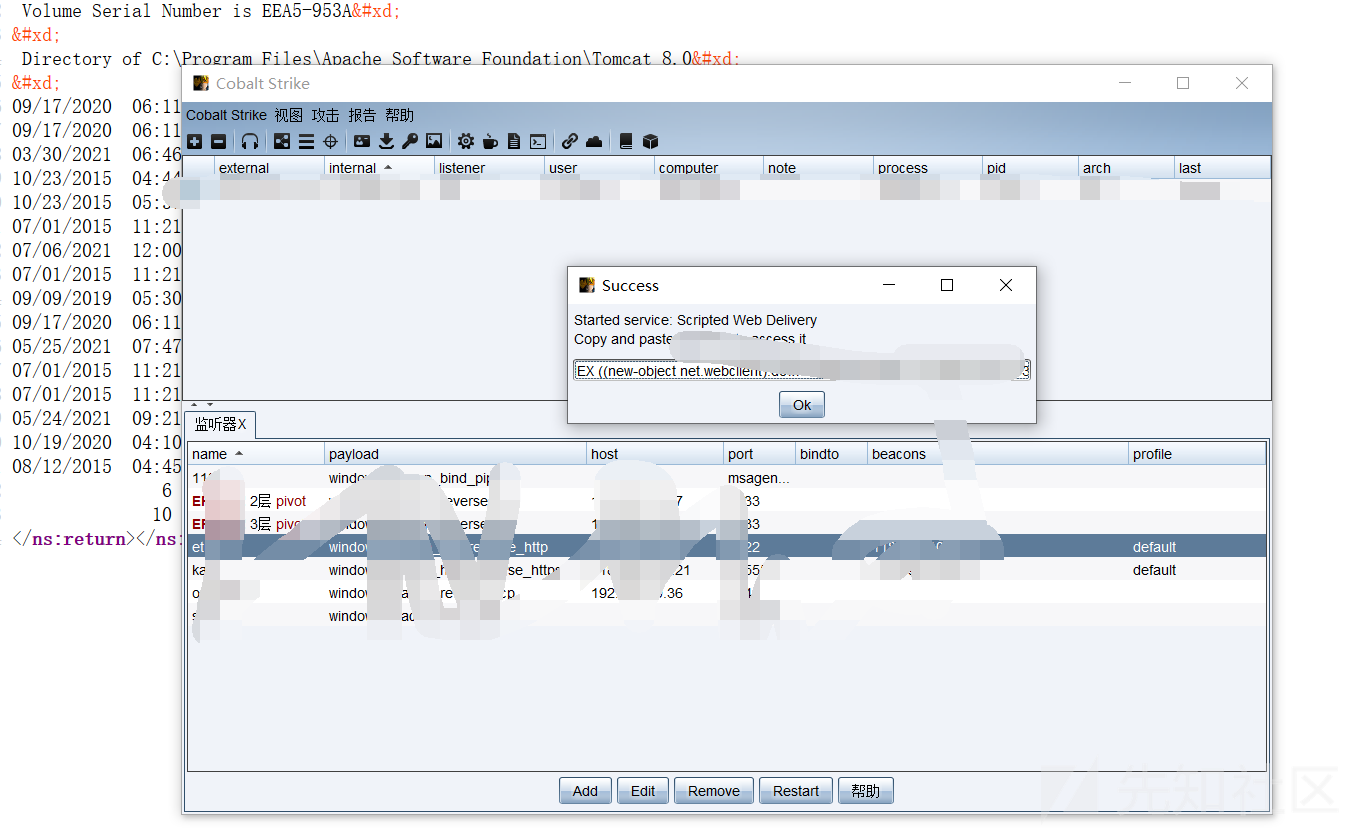1362x831 pixels.
Task: Open the Cobalt Strike menu
Action: [x=226, y=115]
